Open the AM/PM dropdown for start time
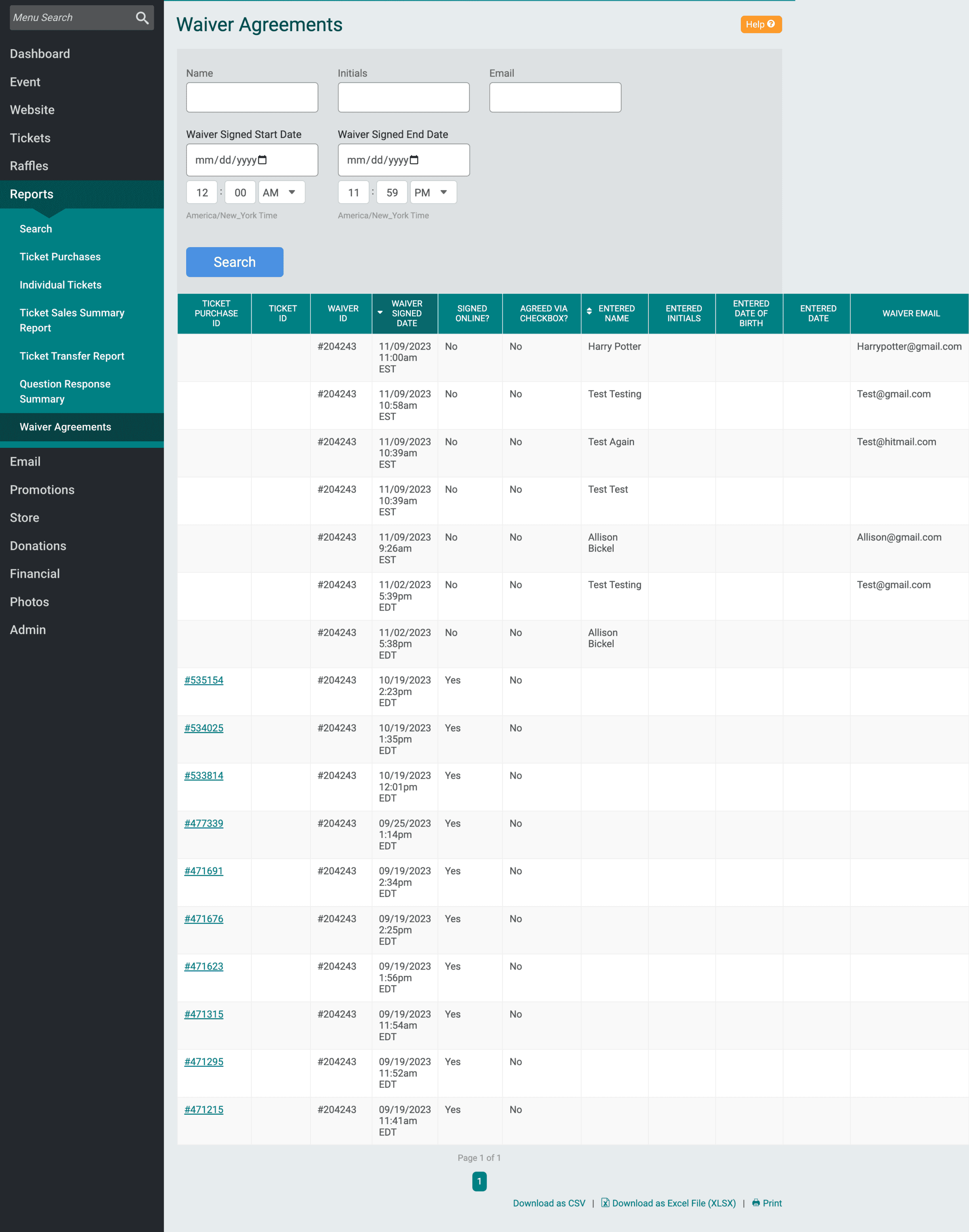This screenshot has height=1232, width=969. (281, 192)
